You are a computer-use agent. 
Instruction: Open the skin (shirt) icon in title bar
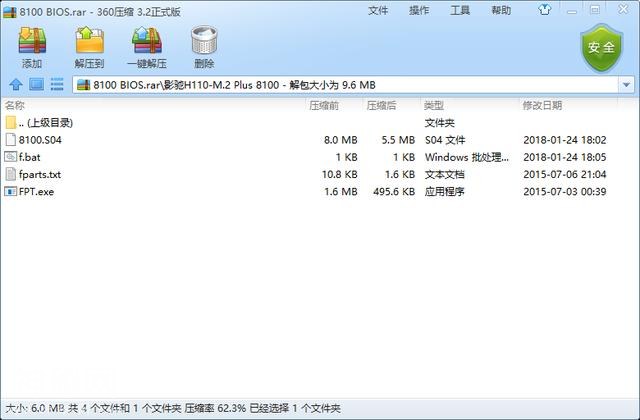543,10
